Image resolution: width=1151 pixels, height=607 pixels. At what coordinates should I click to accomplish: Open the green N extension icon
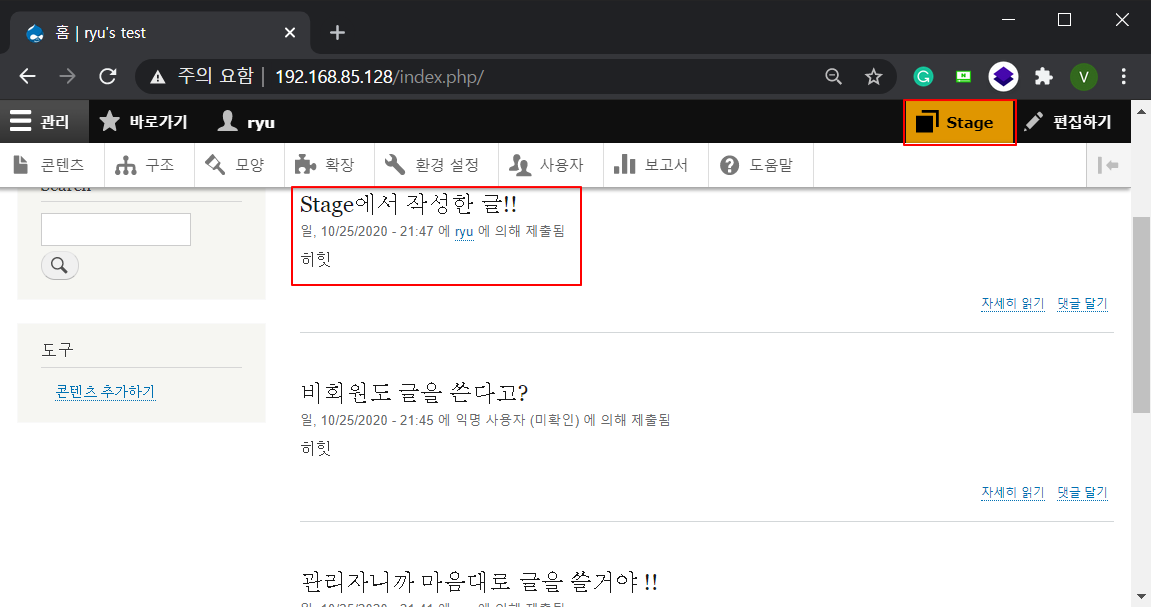pyautogui.click(x=963, y=76)
